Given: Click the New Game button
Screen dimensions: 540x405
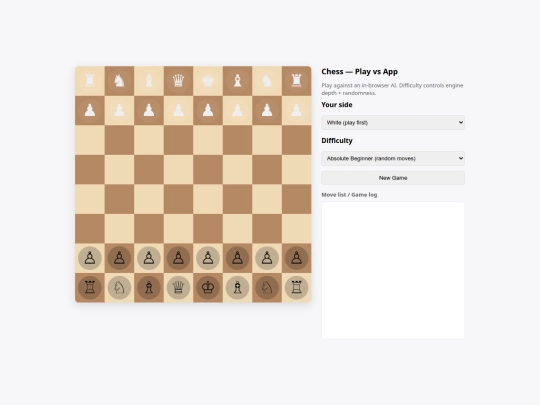Looking at the screenshot, I should (x=393, y=178).
